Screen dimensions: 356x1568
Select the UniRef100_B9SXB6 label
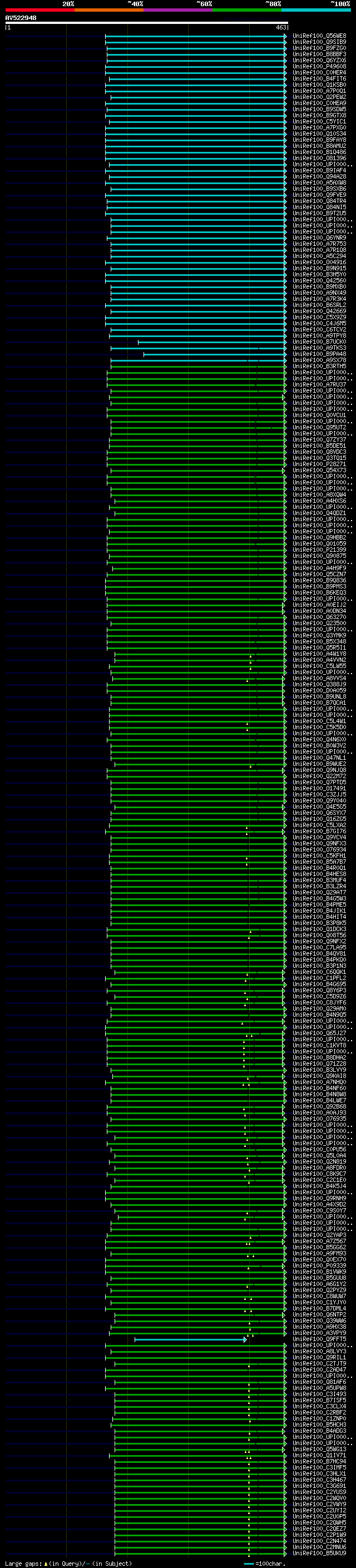319,189
